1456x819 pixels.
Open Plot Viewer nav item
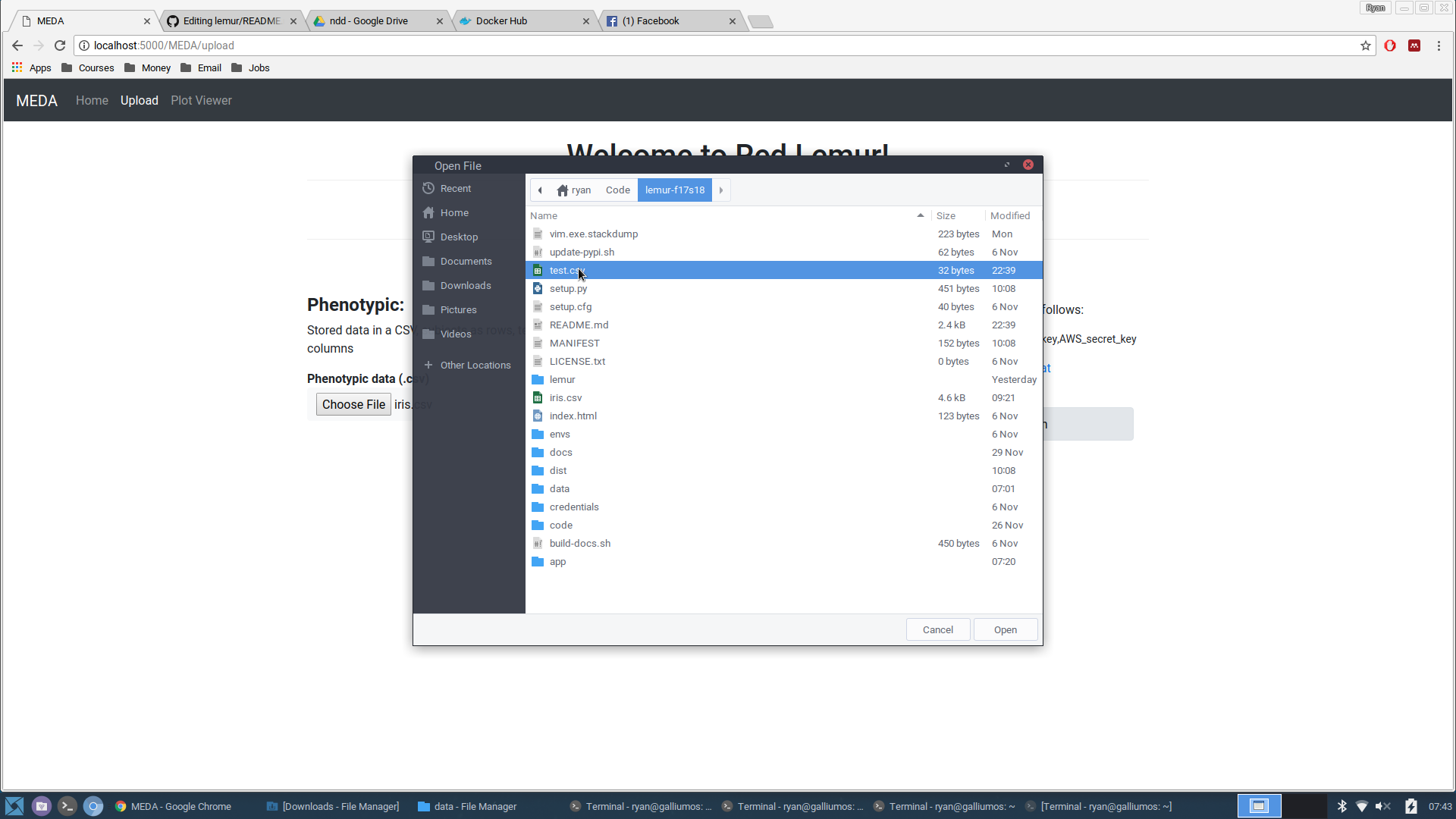201,100
